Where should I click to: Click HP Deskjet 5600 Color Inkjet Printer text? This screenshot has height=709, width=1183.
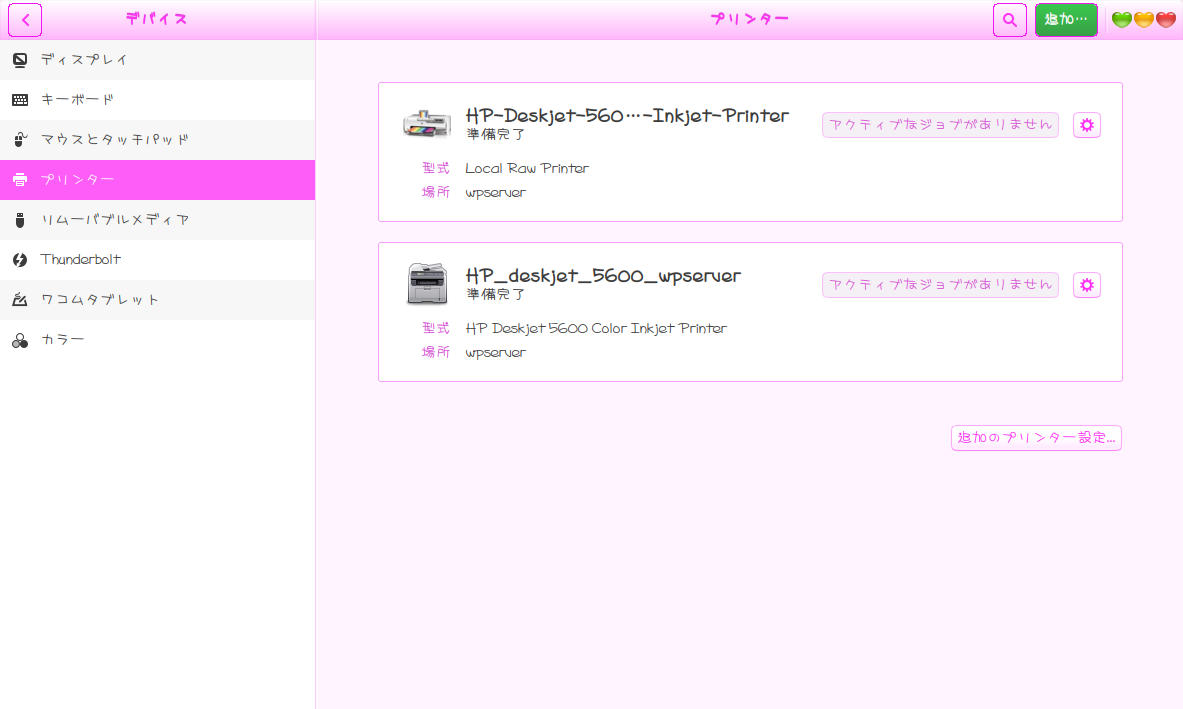click(x=596, y=328)
